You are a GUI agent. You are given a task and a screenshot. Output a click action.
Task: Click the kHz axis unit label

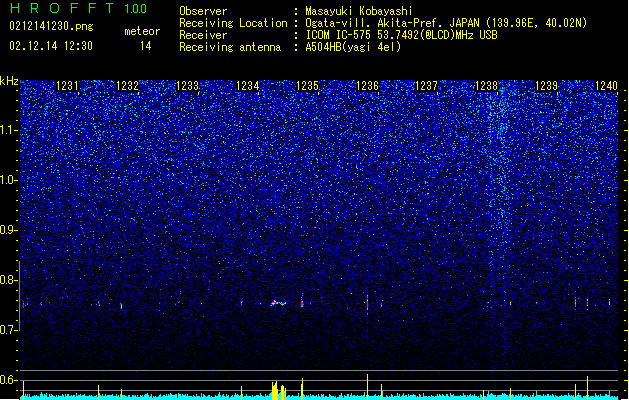pos(9,81)
